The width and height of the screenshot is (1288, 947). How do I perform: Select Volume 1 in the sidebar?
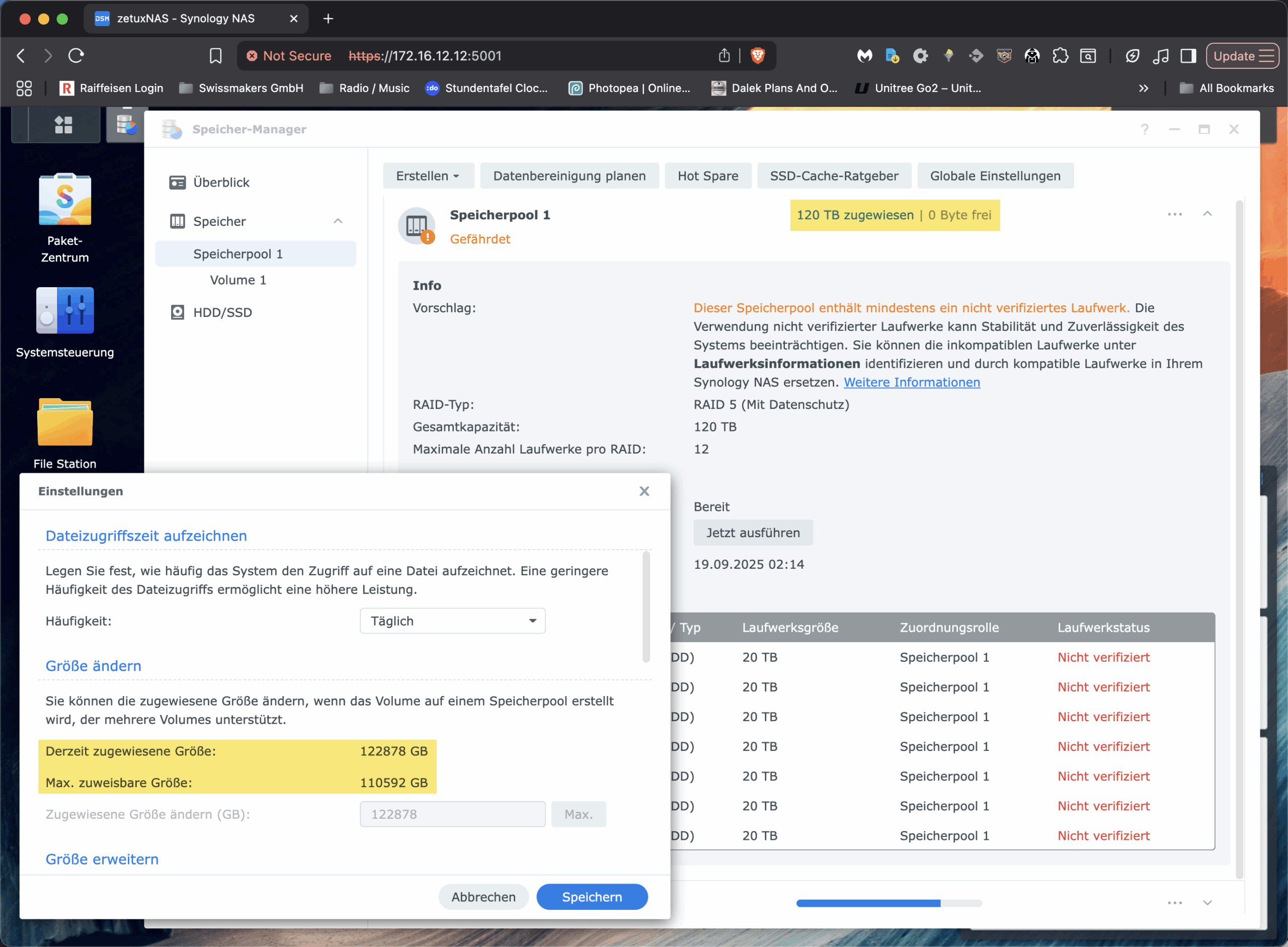[x=238, y=280]
